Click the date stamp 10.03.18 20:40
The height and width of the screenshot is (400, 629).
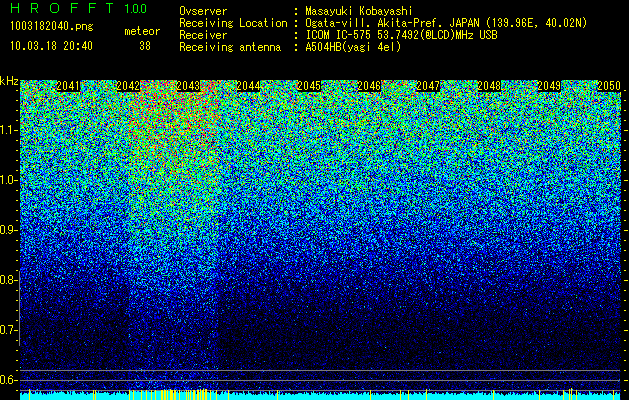51,46
